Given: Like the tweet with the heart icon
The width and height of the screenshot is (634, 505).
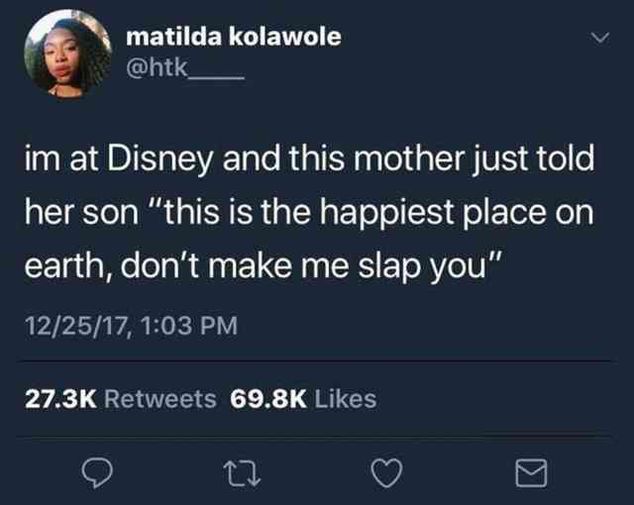Looking at the screenshot, I should 387,473.
